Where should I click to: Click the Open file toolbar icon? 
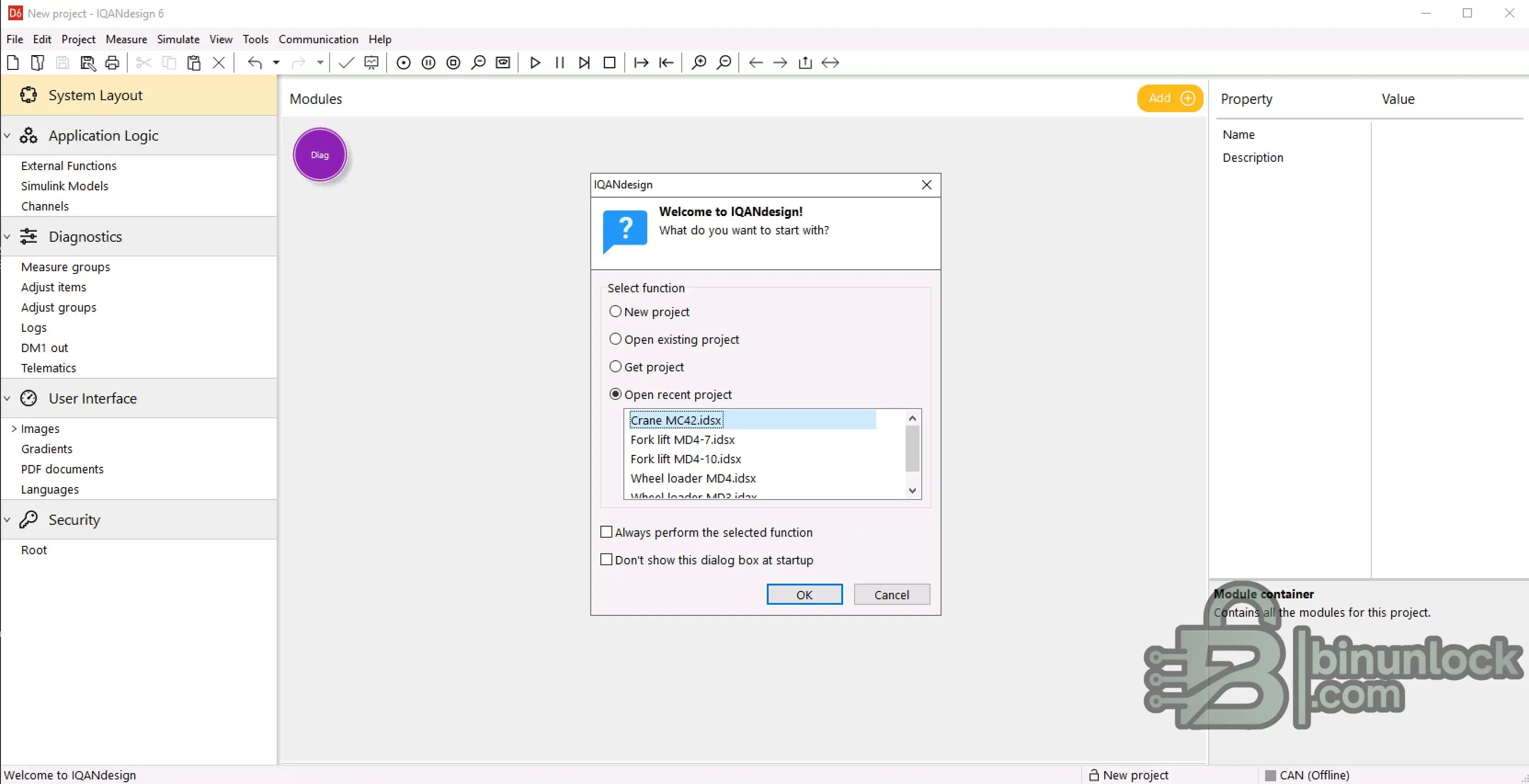click(x=37, y=62)
